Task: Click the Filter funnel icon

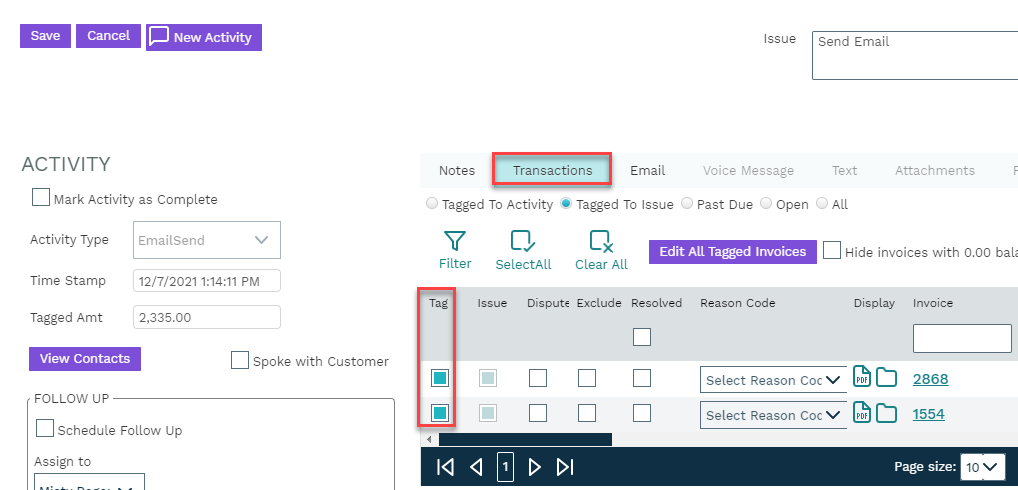Action: 455,241
